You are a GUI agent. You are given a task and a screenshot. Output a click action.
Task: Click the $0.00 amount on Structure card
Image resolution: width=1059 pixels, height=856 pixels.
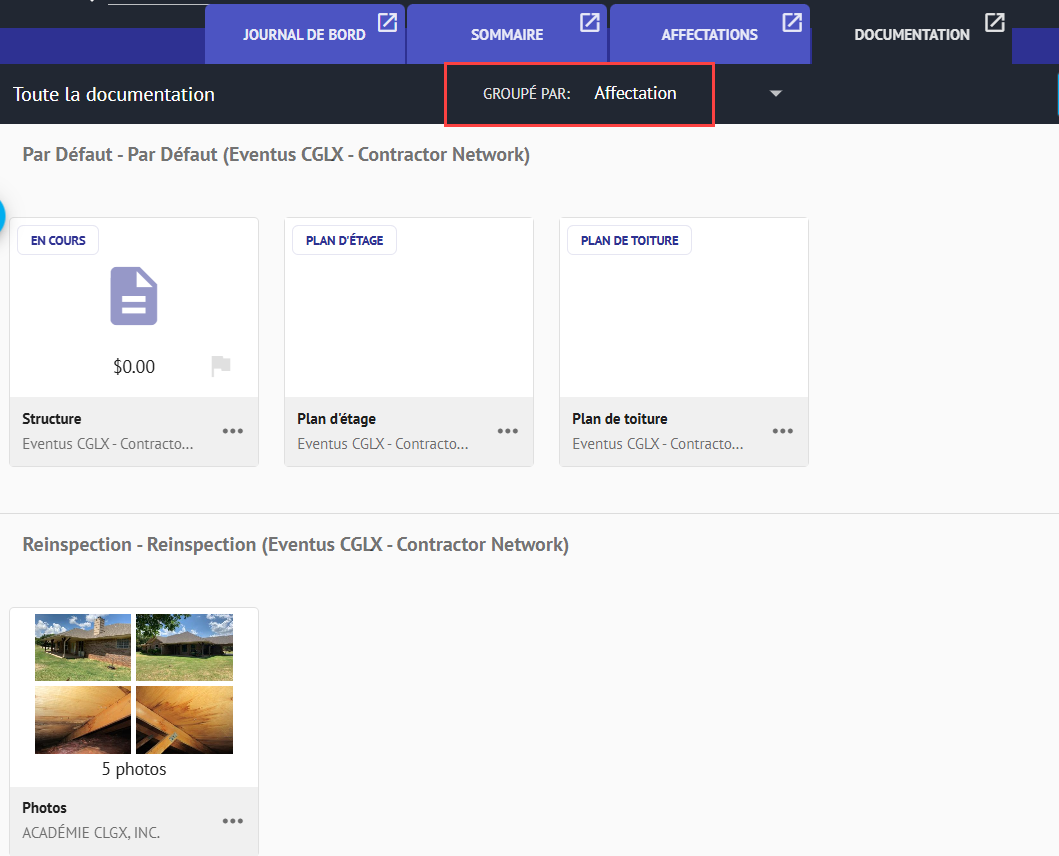coord(134,367)
